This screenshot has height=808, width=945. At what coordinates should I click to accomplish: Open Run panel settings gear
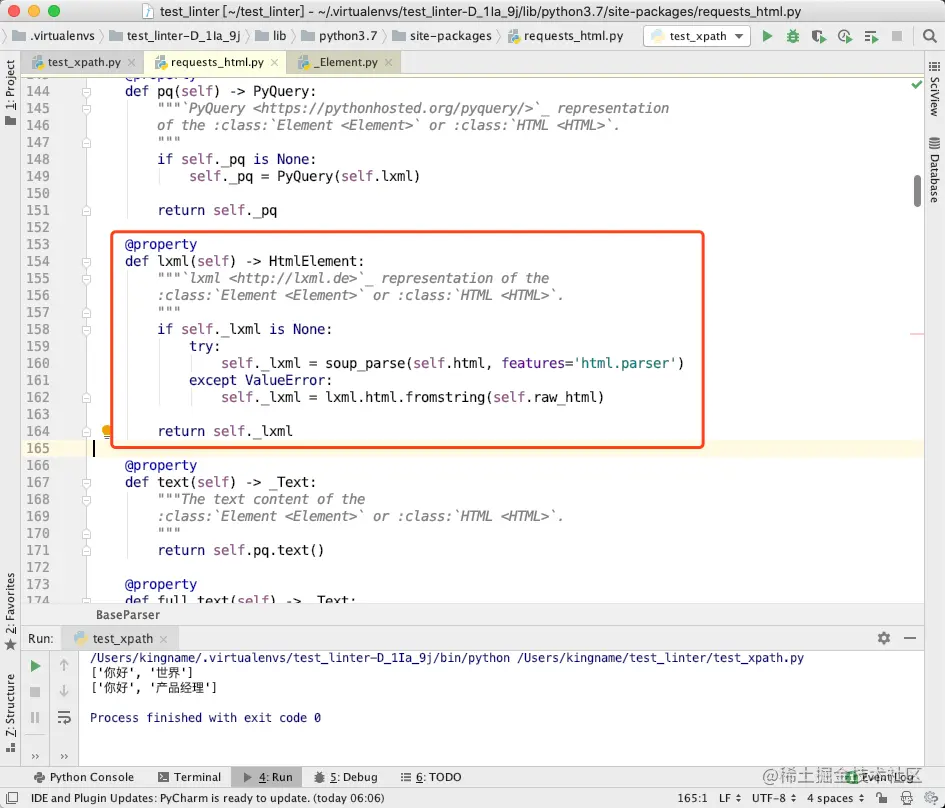[884, 638]
